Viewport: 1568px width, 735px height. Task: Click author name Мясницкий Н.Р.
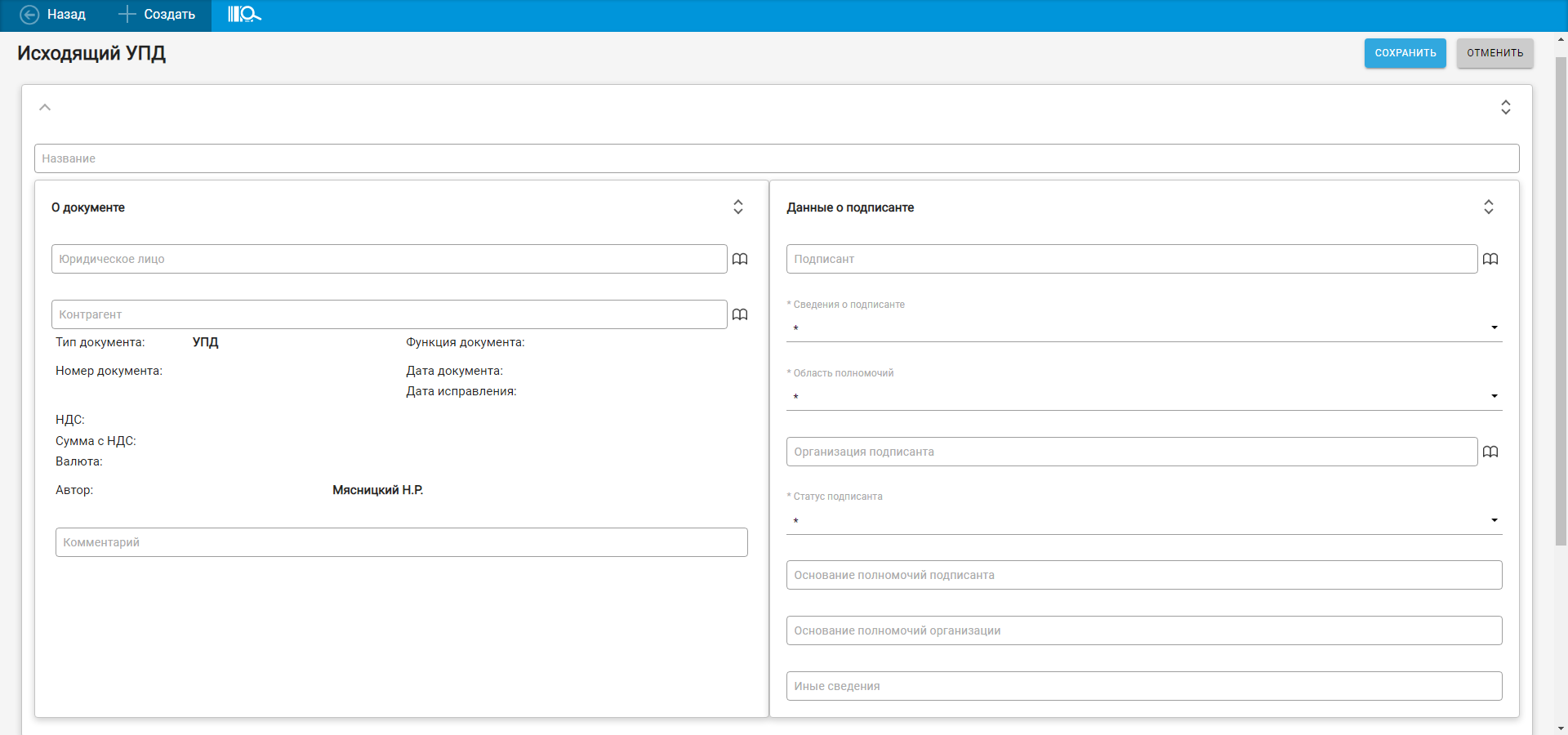tap(377, 490)
